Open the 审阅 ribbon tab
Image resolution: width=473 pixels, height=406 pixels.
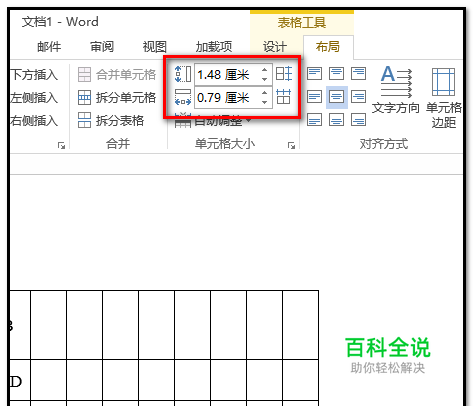coord(102,47)
